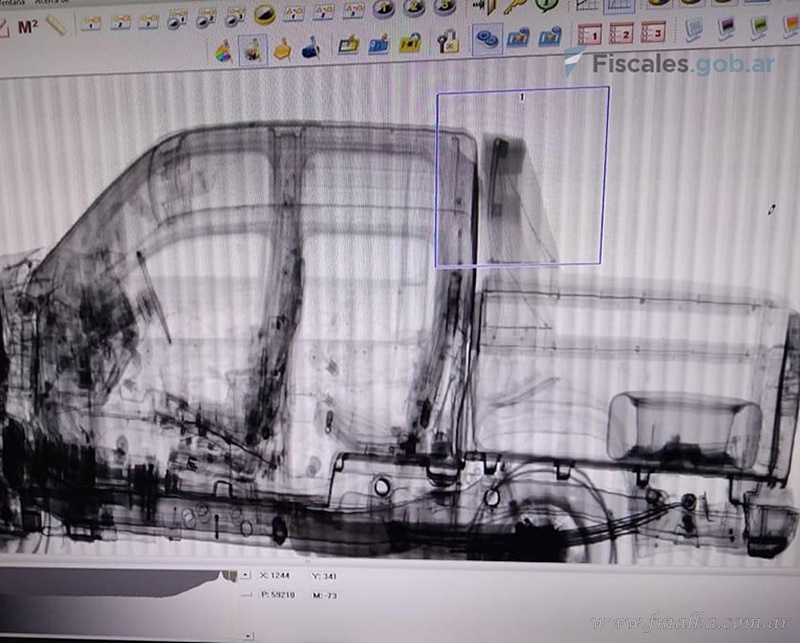Toggle the highlighted paint jar tool
Image resolution: width=800 pixels, height=643 pixels.
[252, 49]
